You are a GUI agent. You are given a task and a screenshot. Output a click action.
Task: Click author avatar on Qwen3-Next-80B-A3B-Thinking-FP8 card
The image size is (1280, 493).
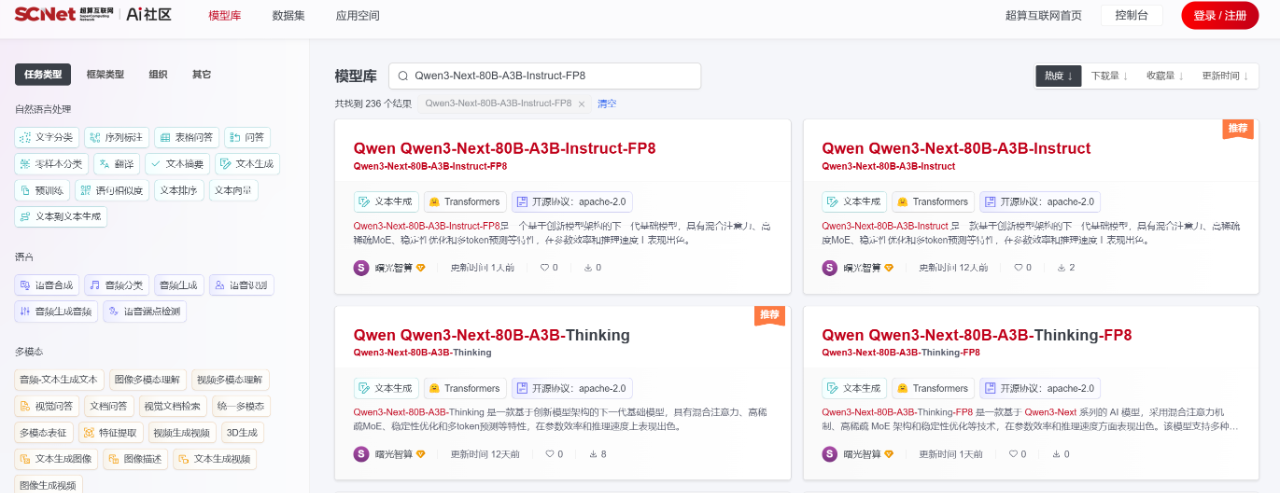(830, 454)
